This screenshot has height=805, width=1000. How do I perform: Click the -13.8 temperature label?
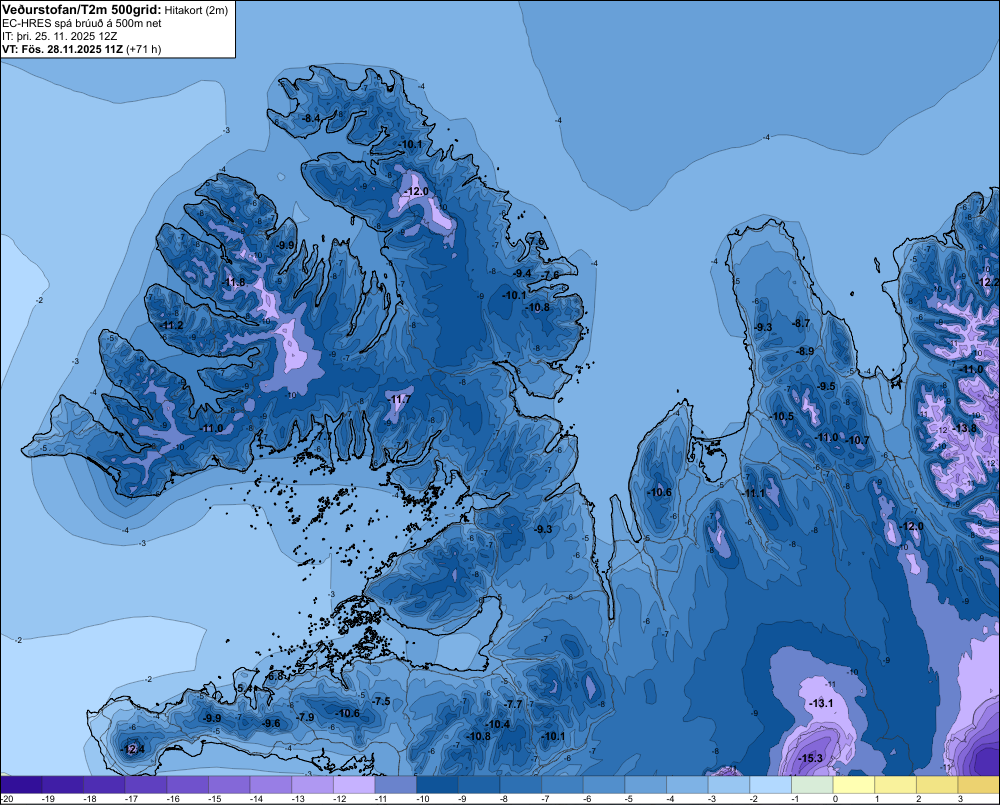(x=963, y=428)
